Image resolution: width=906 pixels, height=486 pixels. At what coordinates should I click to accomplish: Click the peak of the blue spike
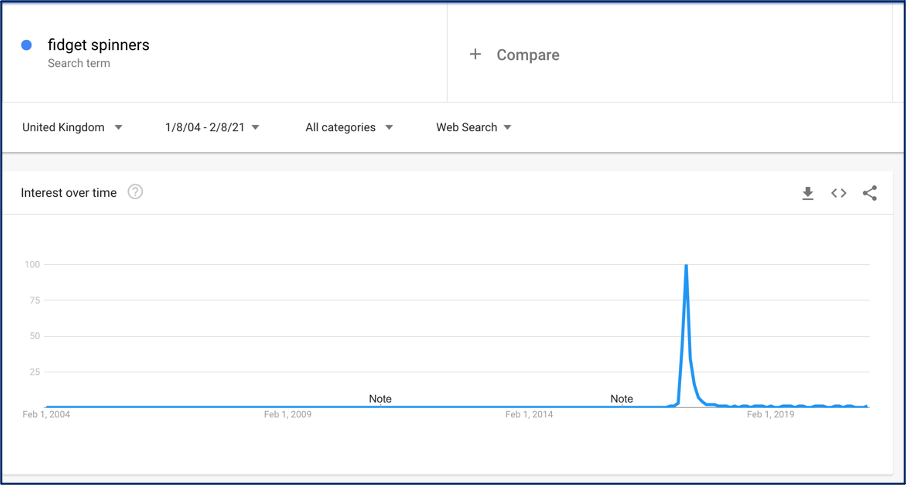tap(686, 265)
